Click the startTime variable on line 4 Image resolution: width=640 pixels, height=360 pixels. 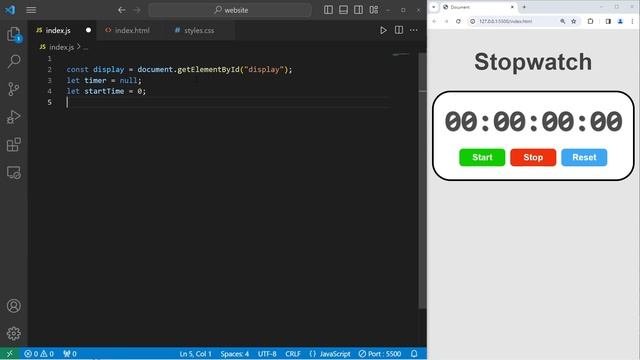pos(104,91)
